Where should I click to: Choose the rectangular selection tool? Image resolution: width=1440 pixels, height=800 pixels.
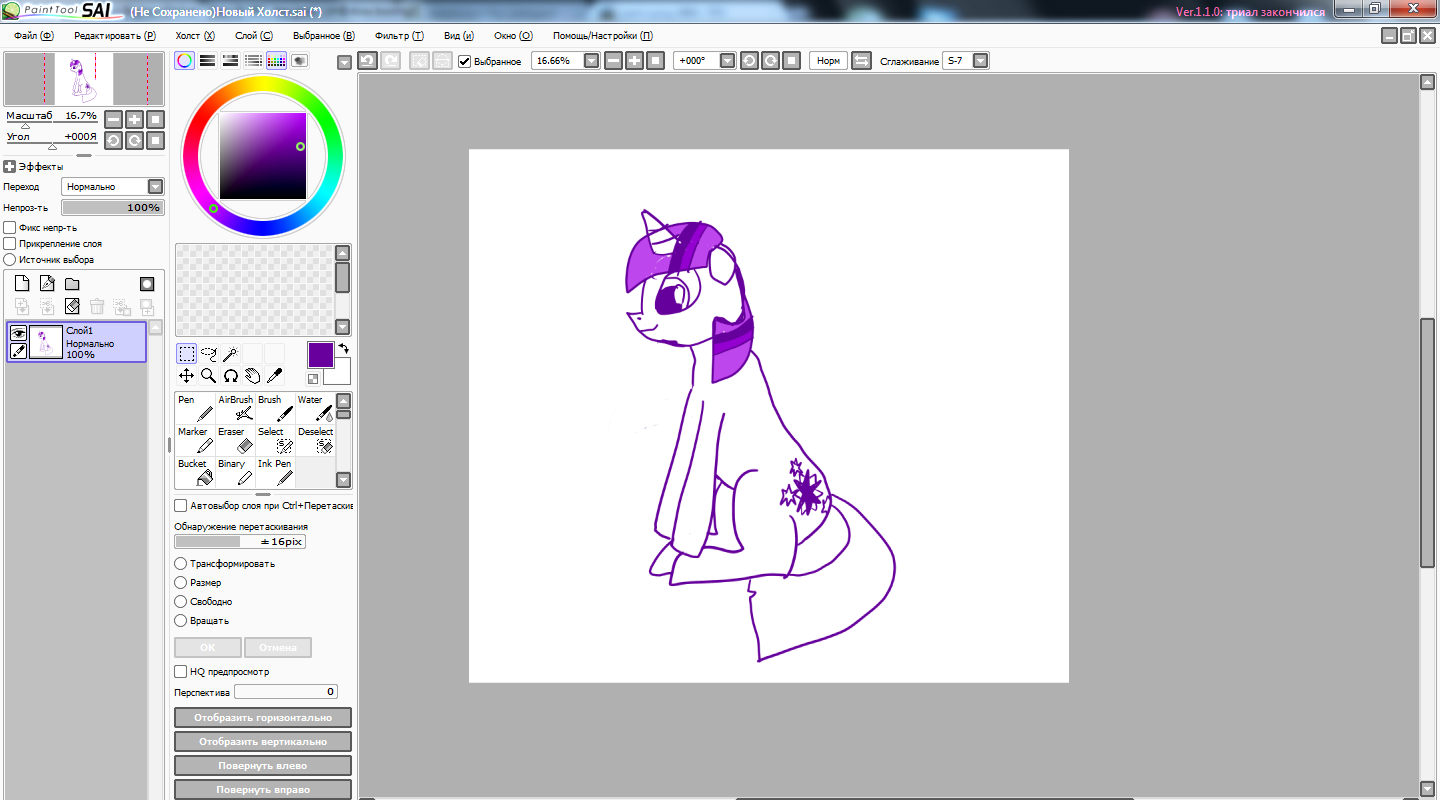(x=187, y=353)
